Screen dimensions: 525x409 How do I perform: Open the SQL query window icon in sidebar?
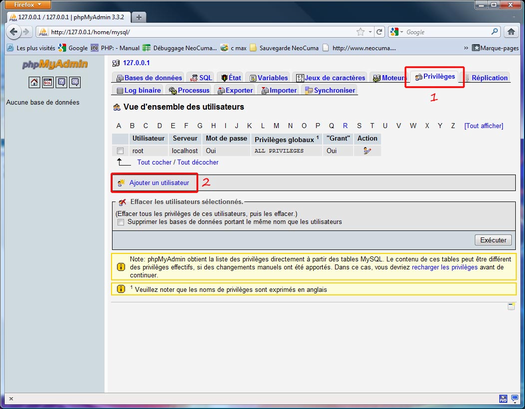coord(48,82)
